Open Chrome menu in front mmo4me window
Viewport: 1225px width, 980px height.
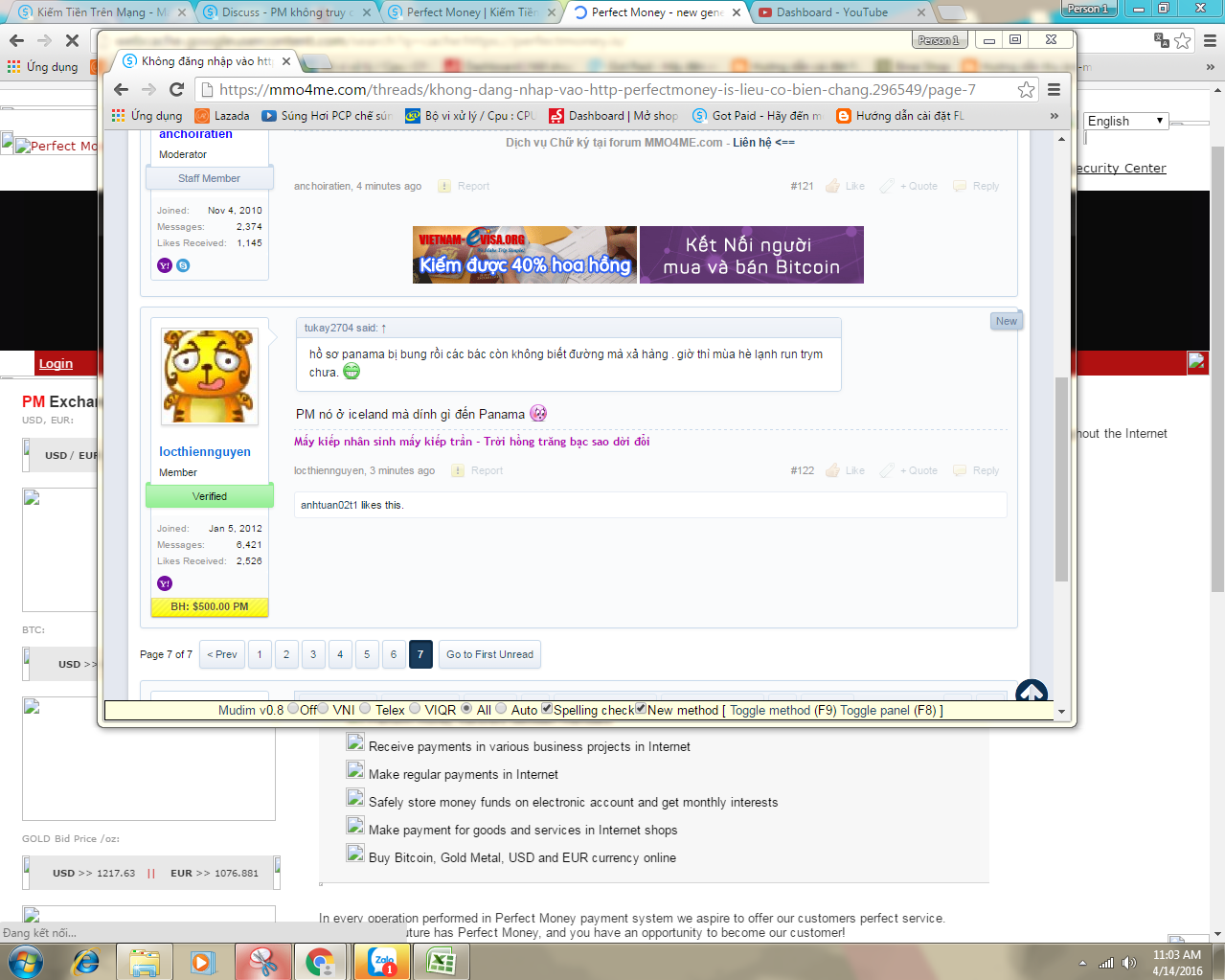[1054, 89]
